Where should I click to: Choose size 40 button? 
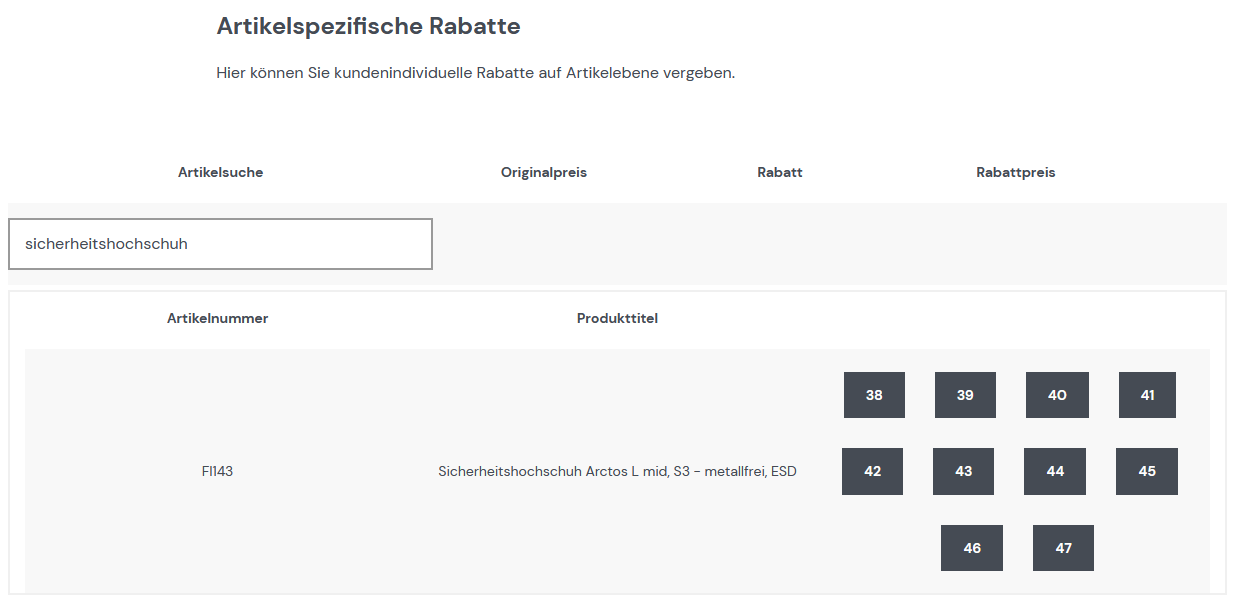pos(1057,395)
